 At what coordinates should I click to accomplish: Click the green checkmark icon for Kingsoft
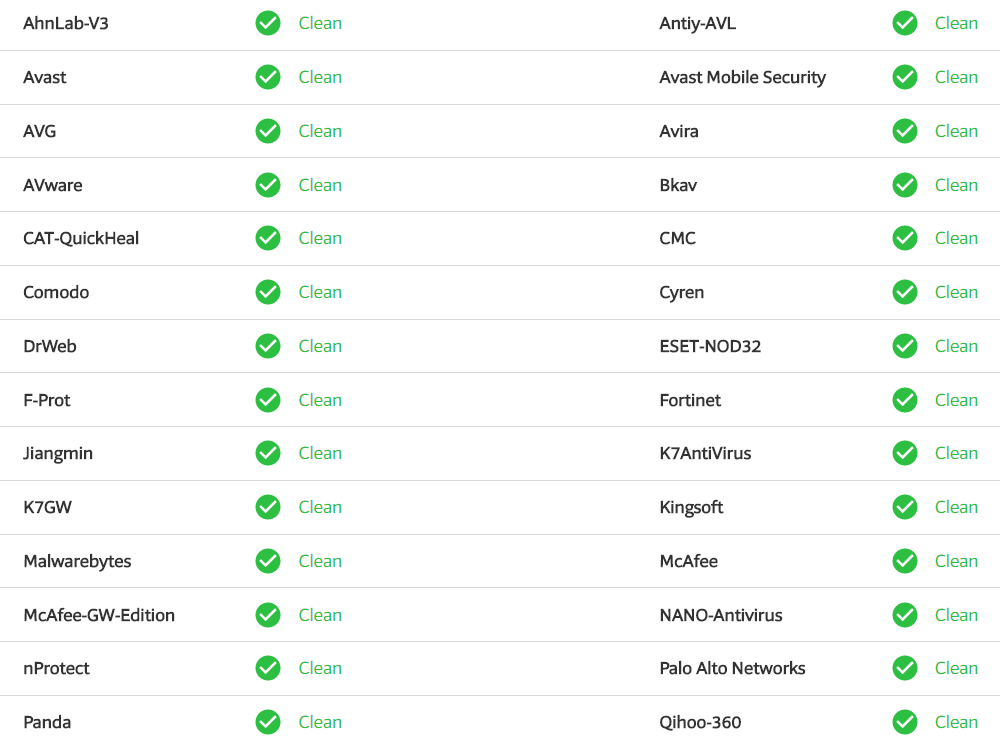[905, 507]
